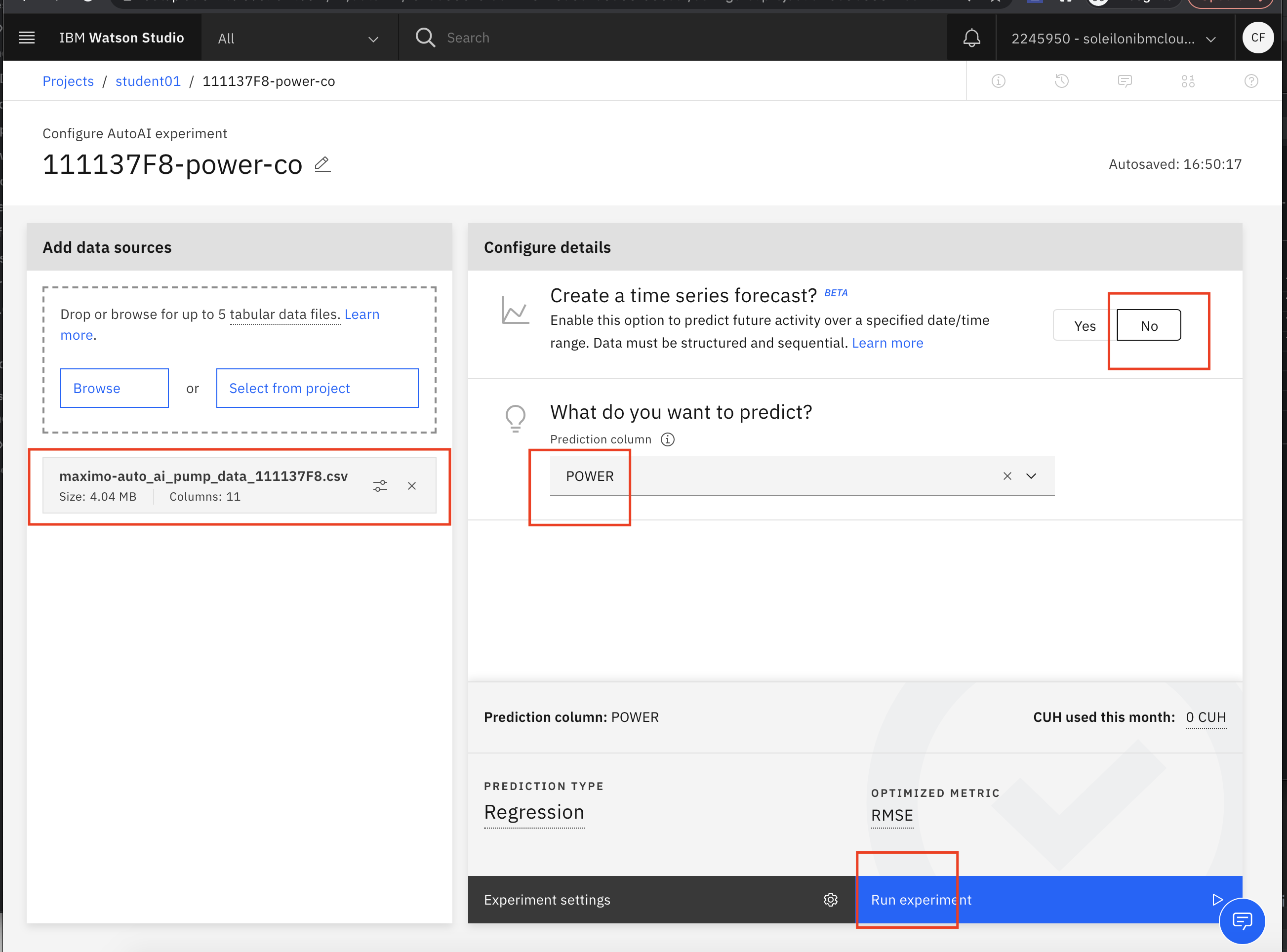Open the hamburger navigation menu
The image size is (1287, 952).
click(27, 38)
